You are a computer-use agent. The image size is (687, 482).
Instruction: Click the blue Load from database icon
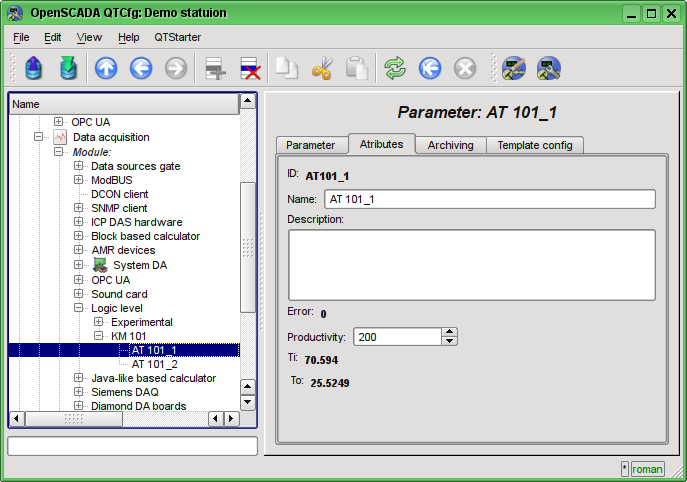coord(34,68)
